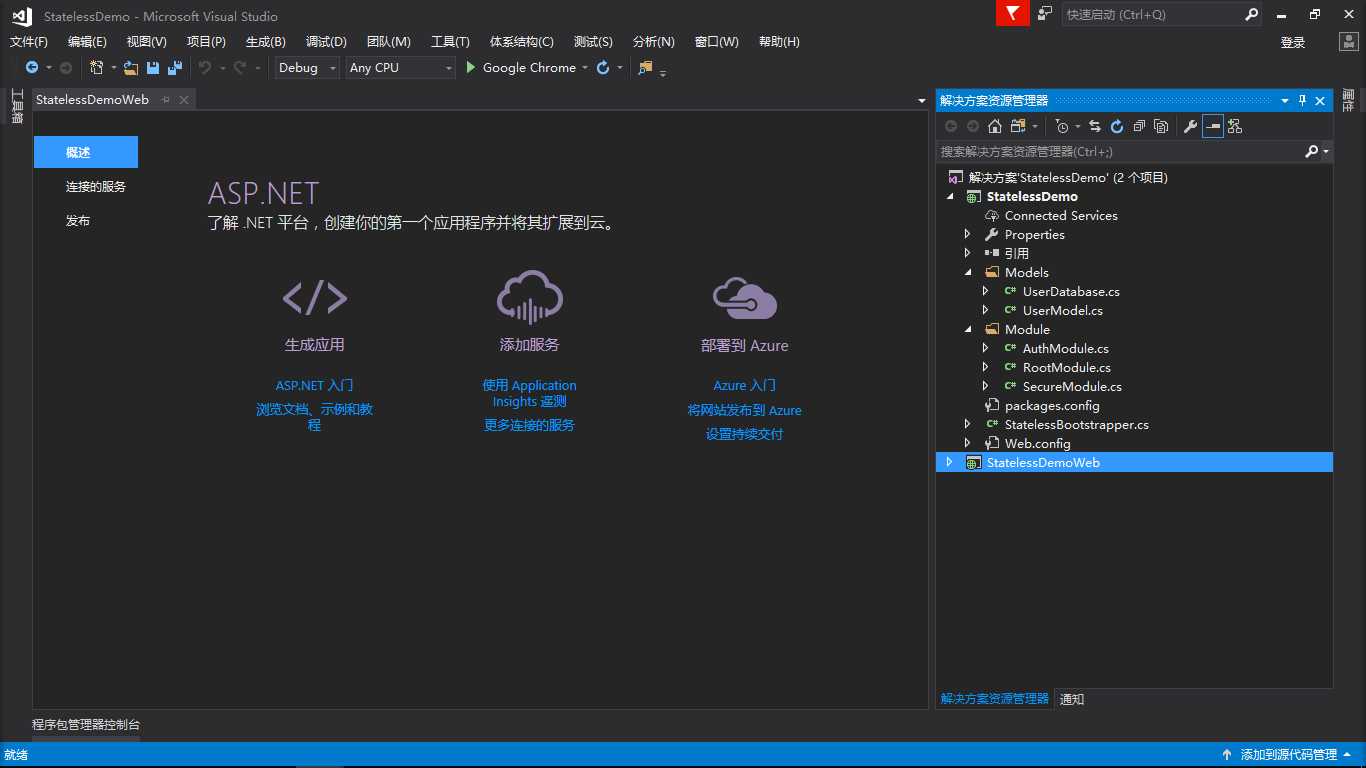
Task: Pin the StatelessDemoWeb document tab
Action: (166, 100)
